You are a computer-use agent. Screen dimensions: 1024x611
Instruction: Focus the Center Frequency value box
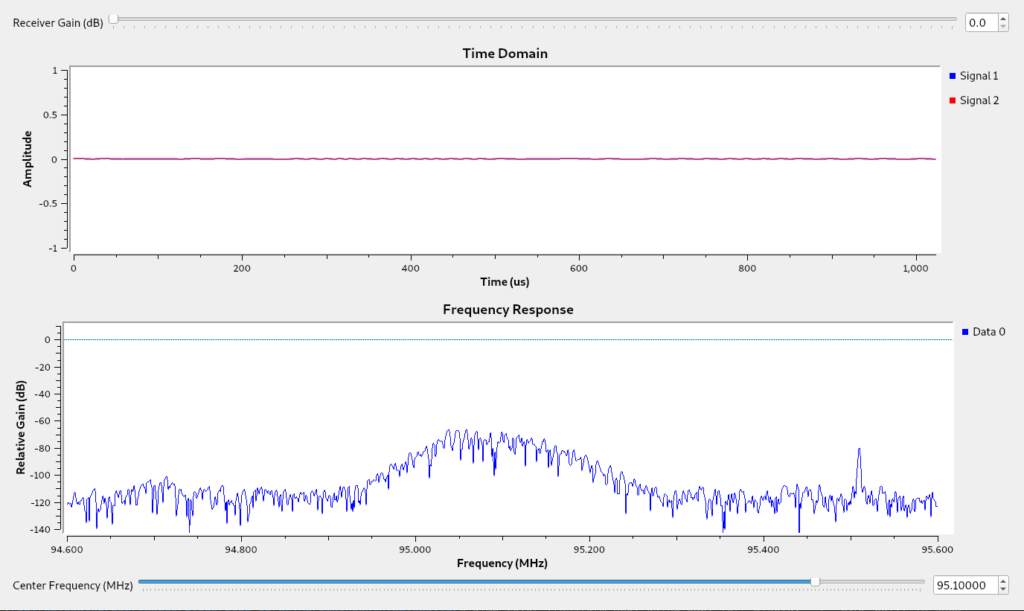click(963, 585)
